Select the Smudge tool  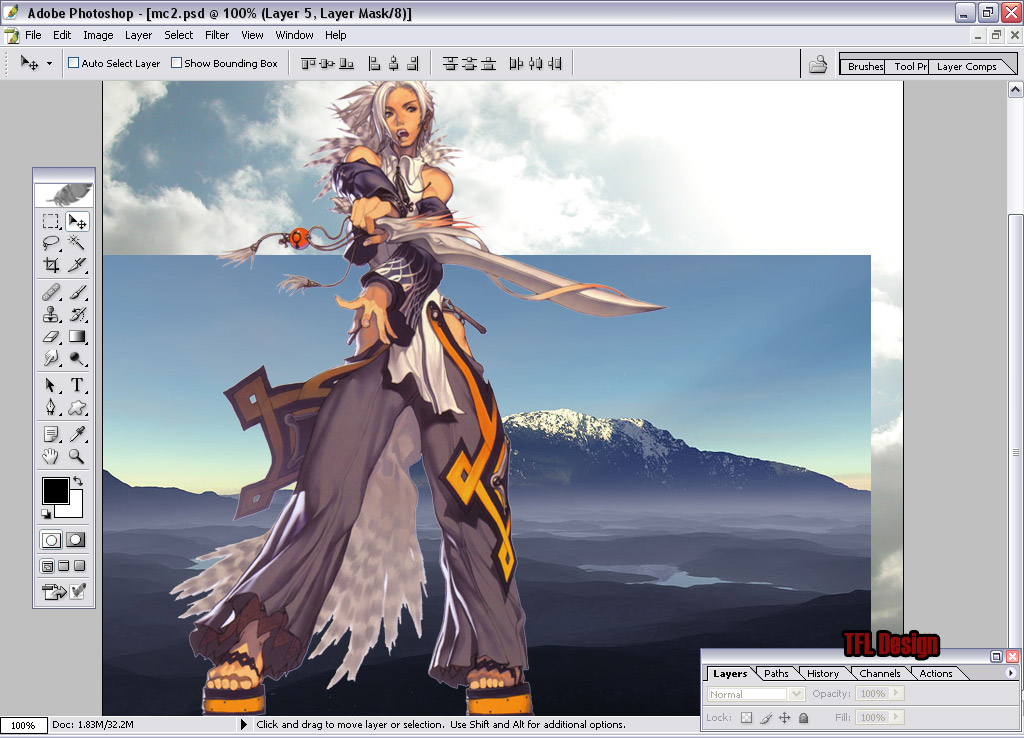pos(51,358)
